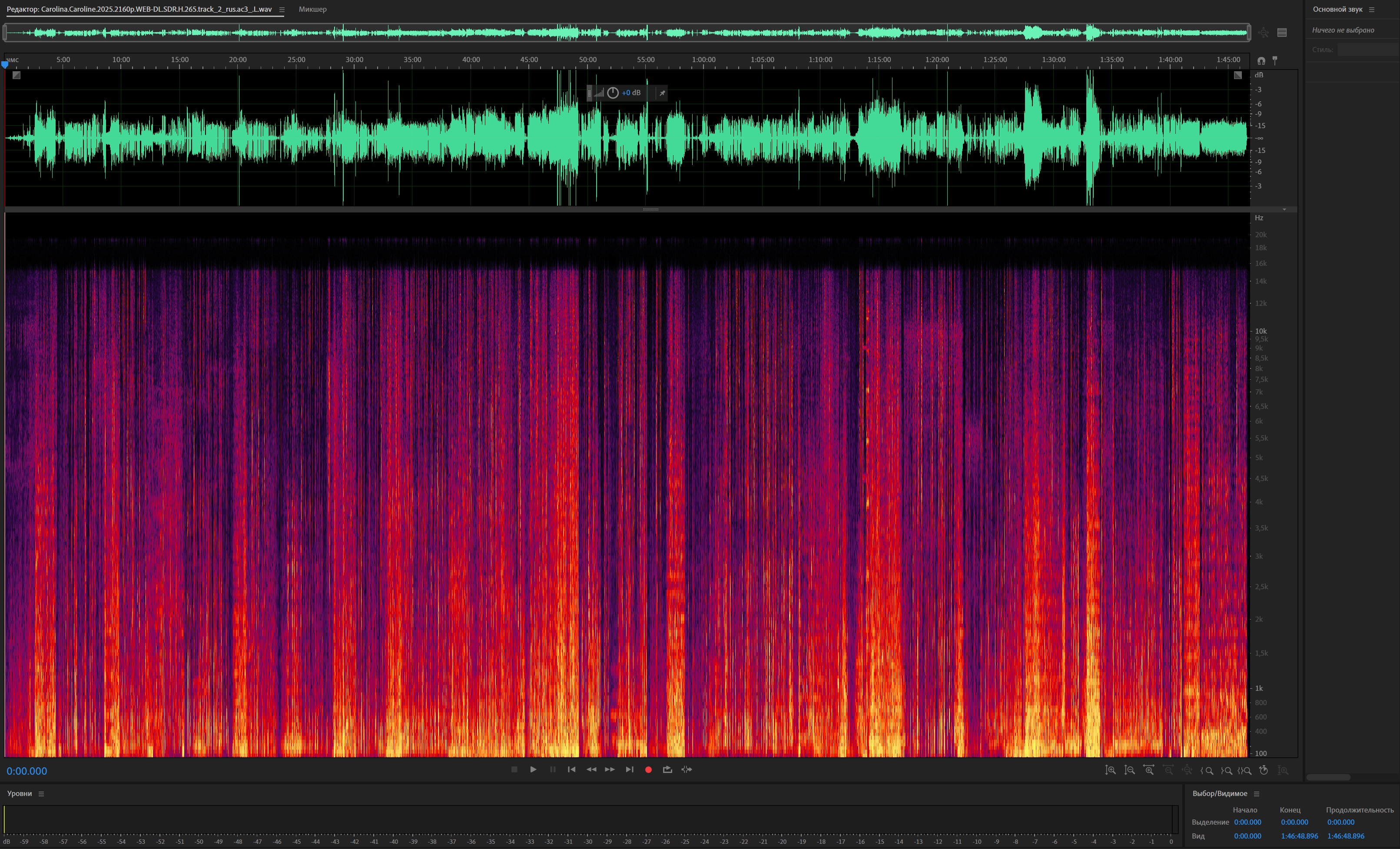Edit the Выделение end time value

click(1294, 822)
